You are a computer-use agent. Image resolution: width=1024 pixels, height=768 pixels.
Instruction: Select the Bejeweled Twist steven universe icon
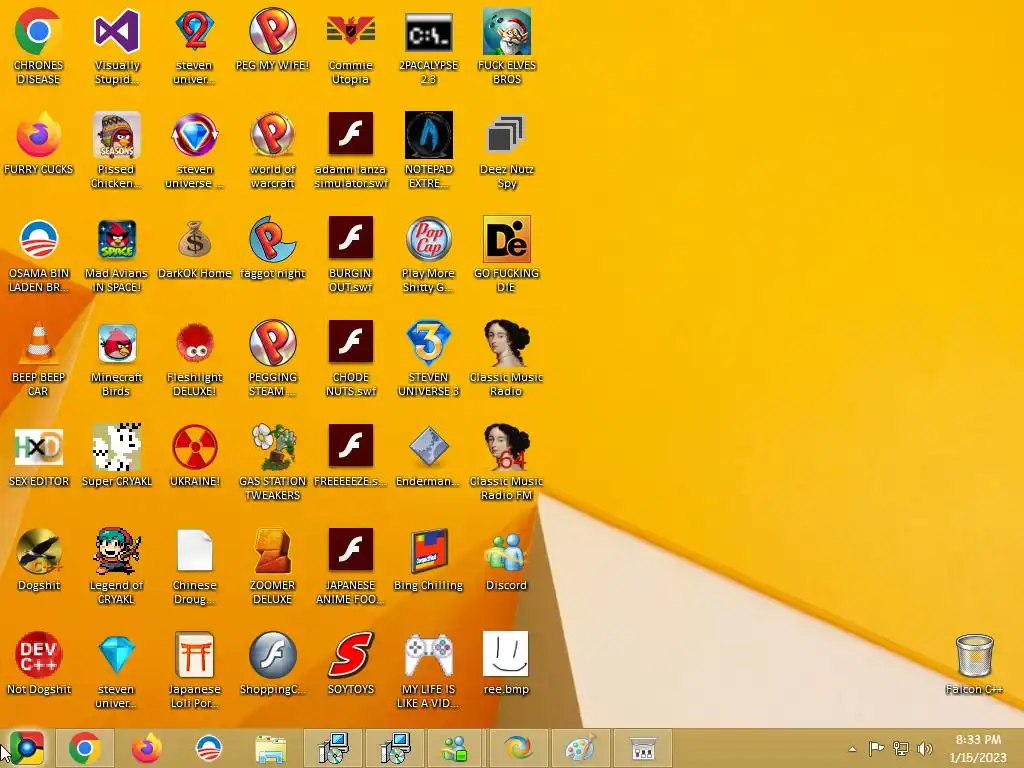coord(195,135)
